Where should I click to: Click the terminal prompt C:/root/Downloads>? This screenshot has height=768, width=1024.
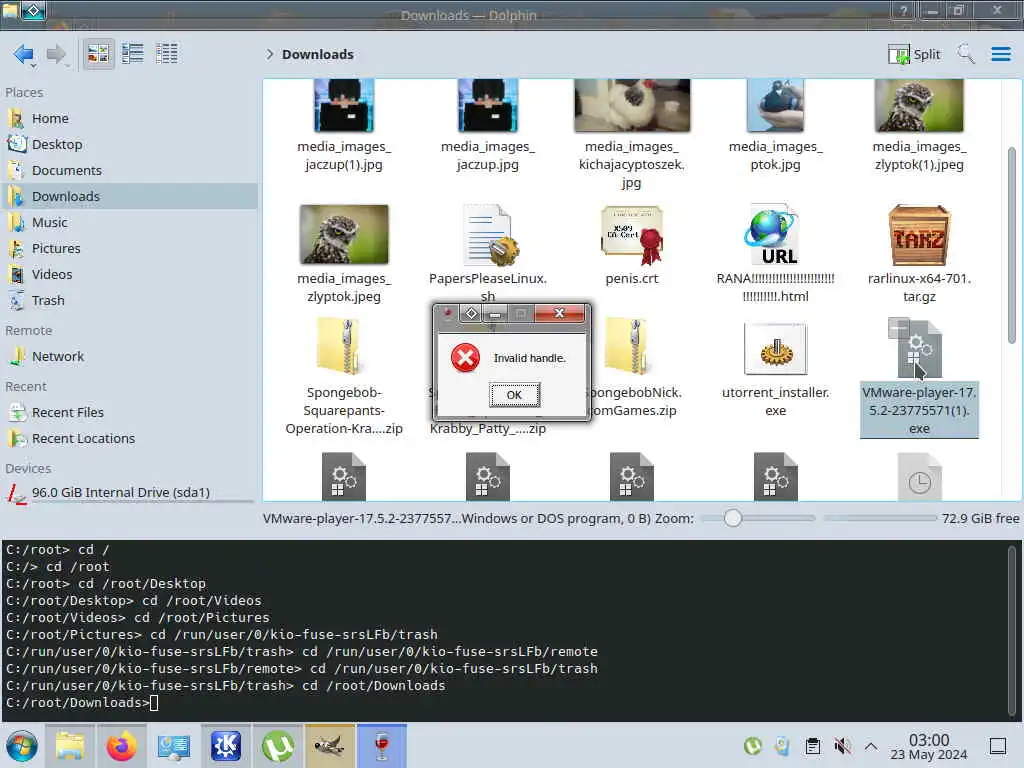77,703
